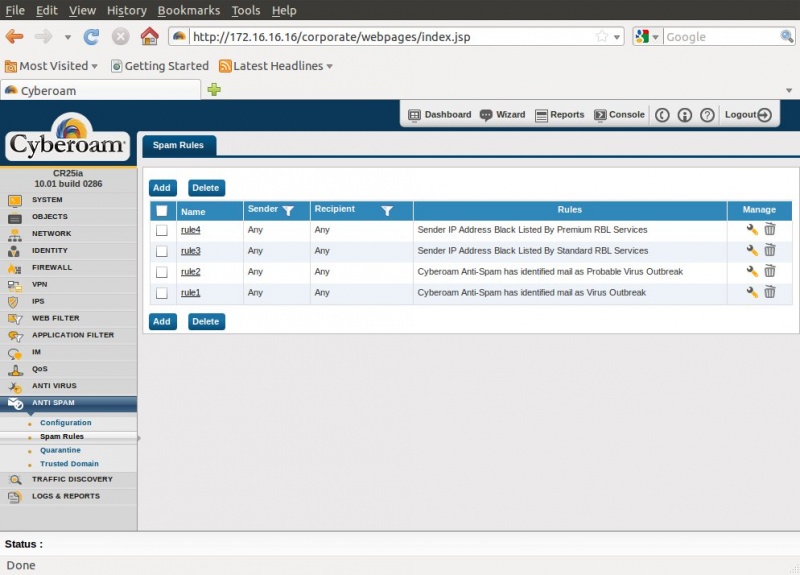Click the trash delete icon for rule2
Image resolution: width=800 pixels, height=575 pixels.
770,271
